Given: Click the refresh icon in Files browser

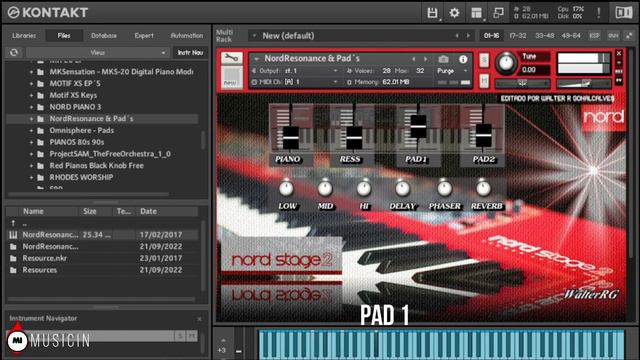Looking at the screenshot, I should [x=14, y=53].
